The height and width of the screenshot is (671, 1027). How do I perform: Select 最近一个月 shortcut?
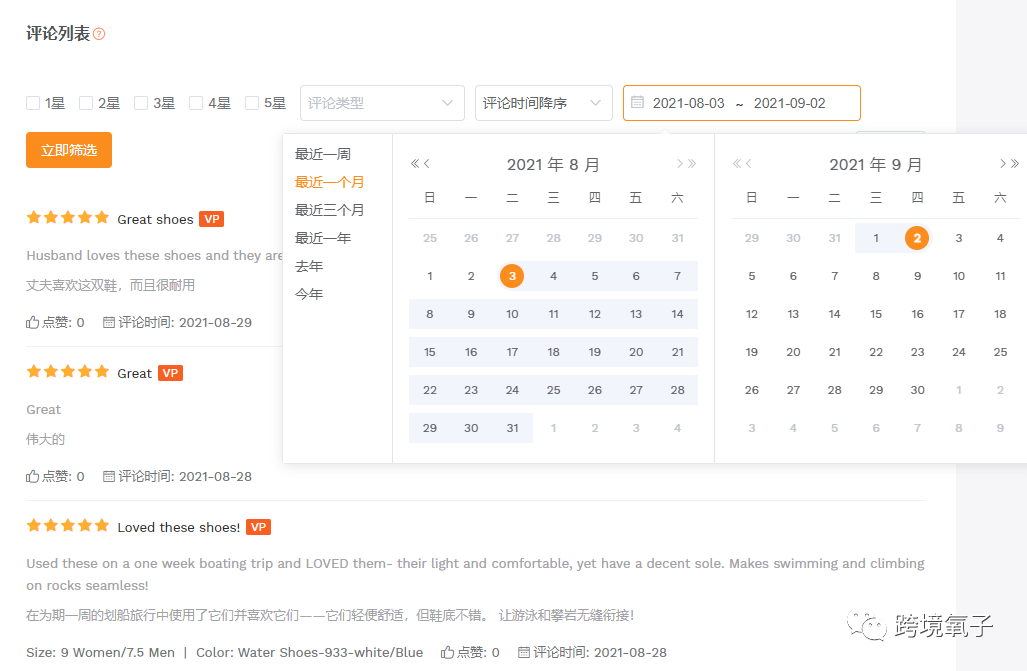click(329, 182)
